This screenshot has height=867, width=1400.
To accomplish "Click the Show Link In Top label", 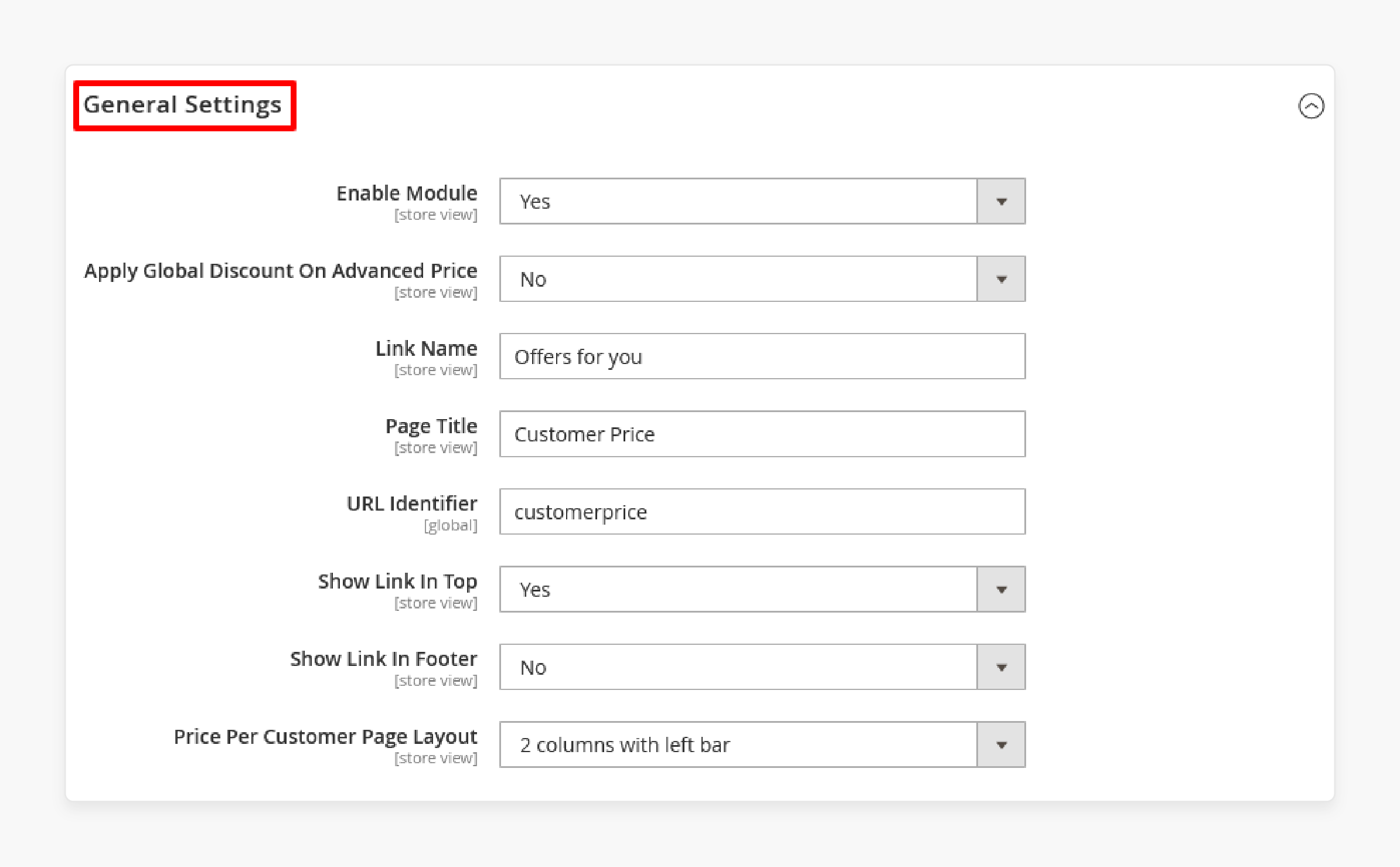I will pos(398,582).
